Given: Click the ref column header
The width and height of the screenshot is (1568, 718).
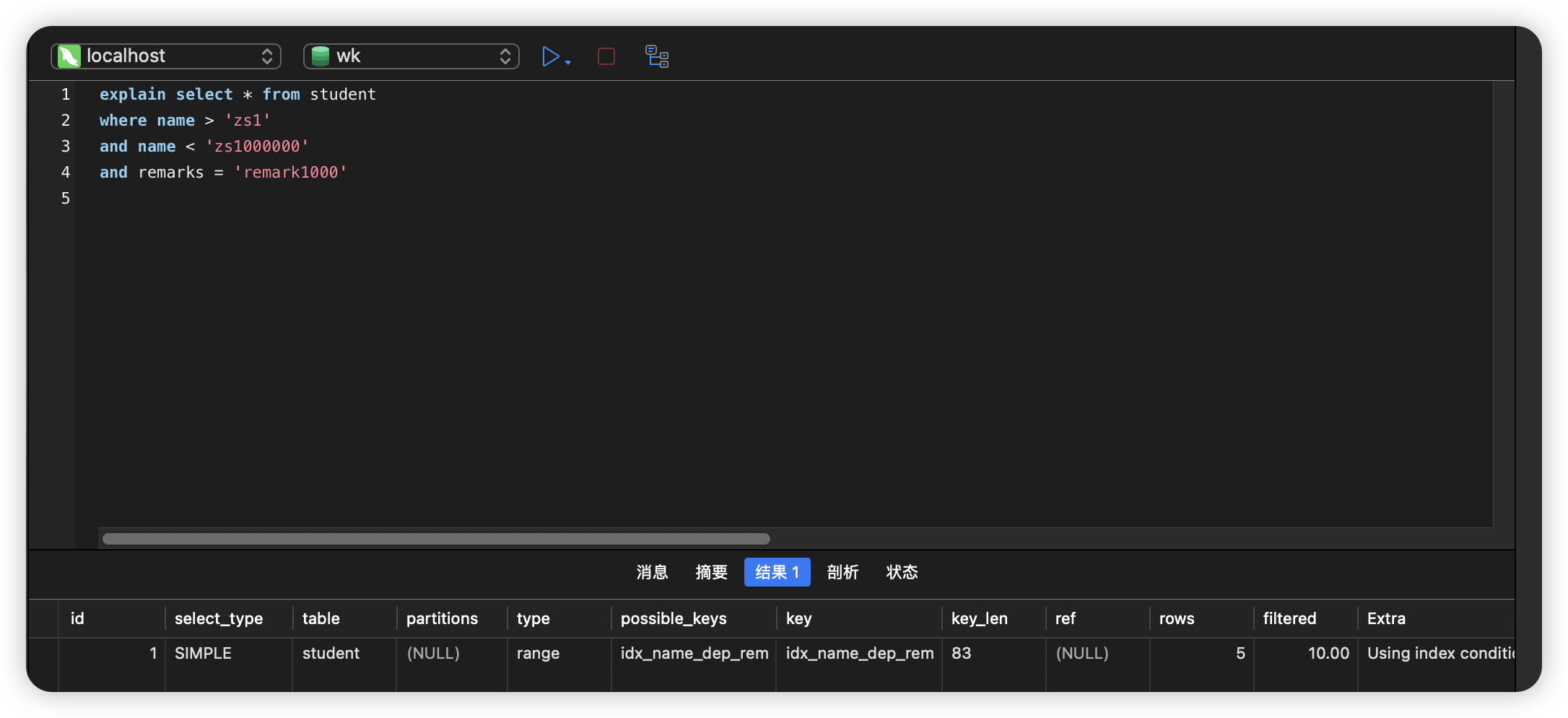Looking at the screenshot, I should point(1098,618).
